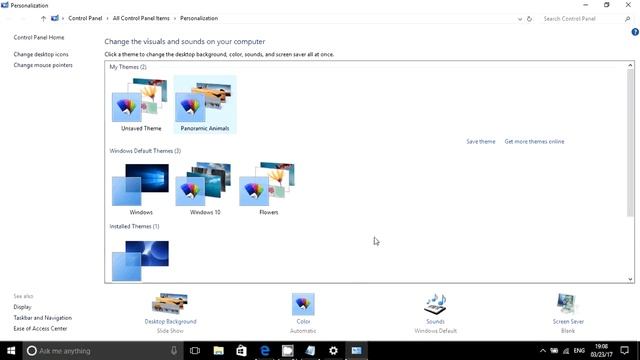Click All Control Panel Items breadcrumb
Viewport: 640px width, 360px height.
click(x=141, y=18)
